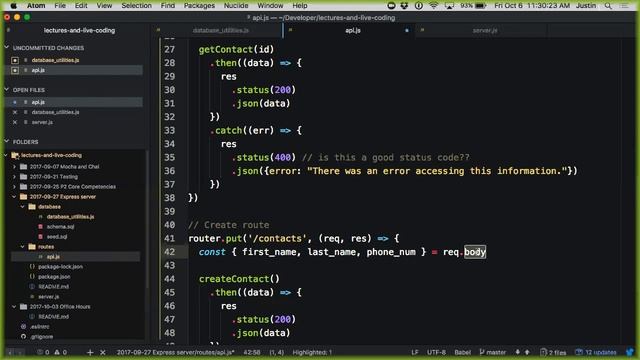Screen dimensions: 640x360
Task: Close server.js in Open Files
Action: [15, 122]
